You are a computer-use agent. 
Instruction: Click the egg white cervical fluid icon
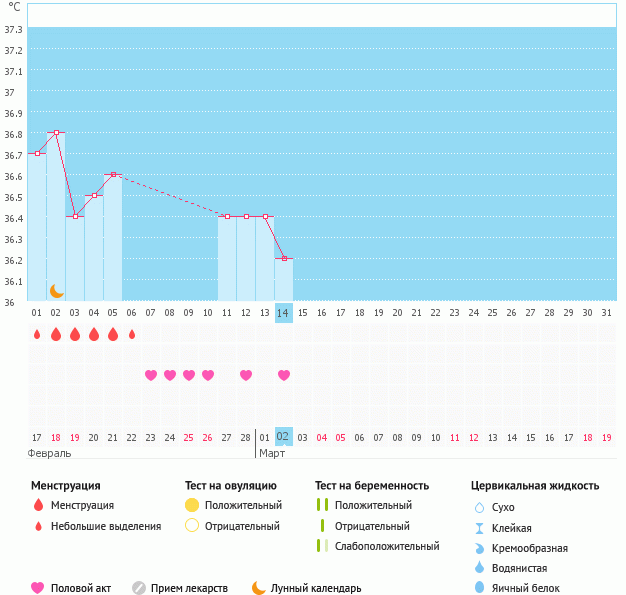click(x=479, y=588)
